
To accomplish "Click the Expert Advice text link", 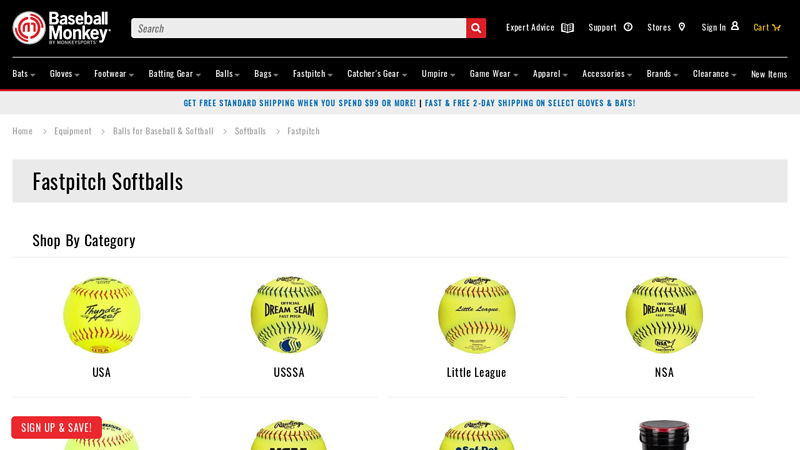I will pyautogui.click(x=530, y=28).
